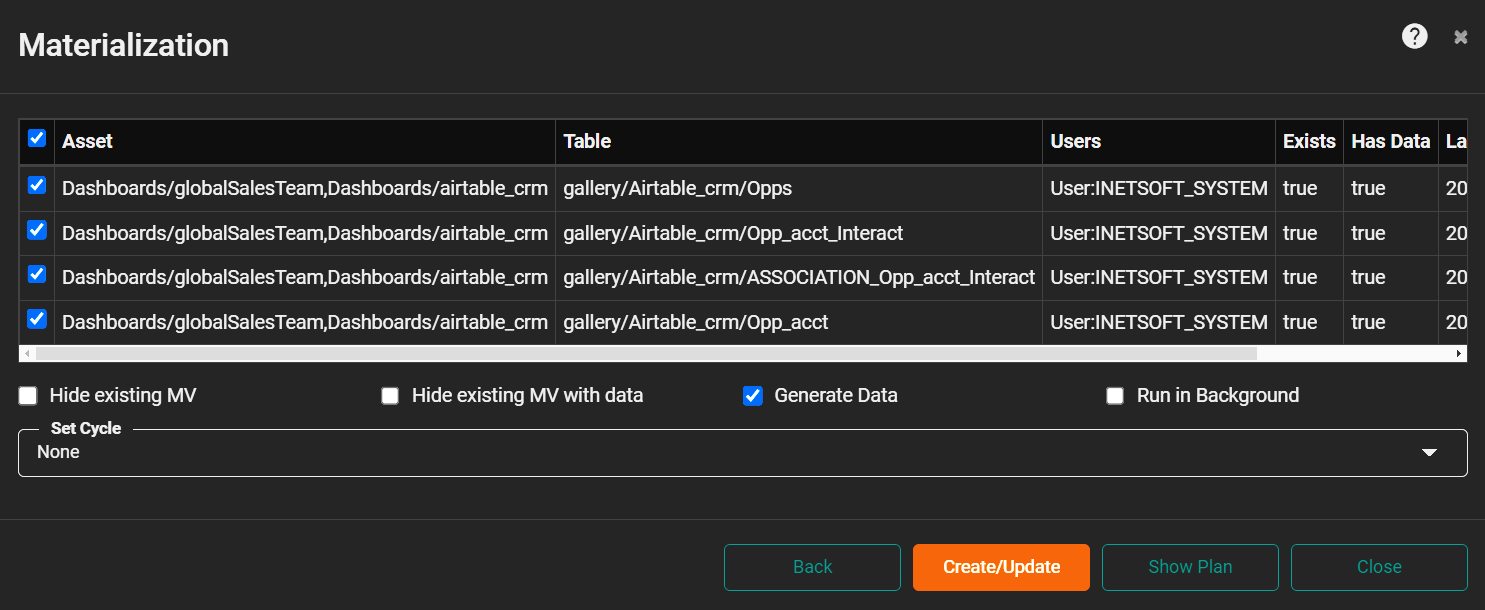This screenshot has width=1485, height=610.
Task: Click the Back button
Action: 812,567
